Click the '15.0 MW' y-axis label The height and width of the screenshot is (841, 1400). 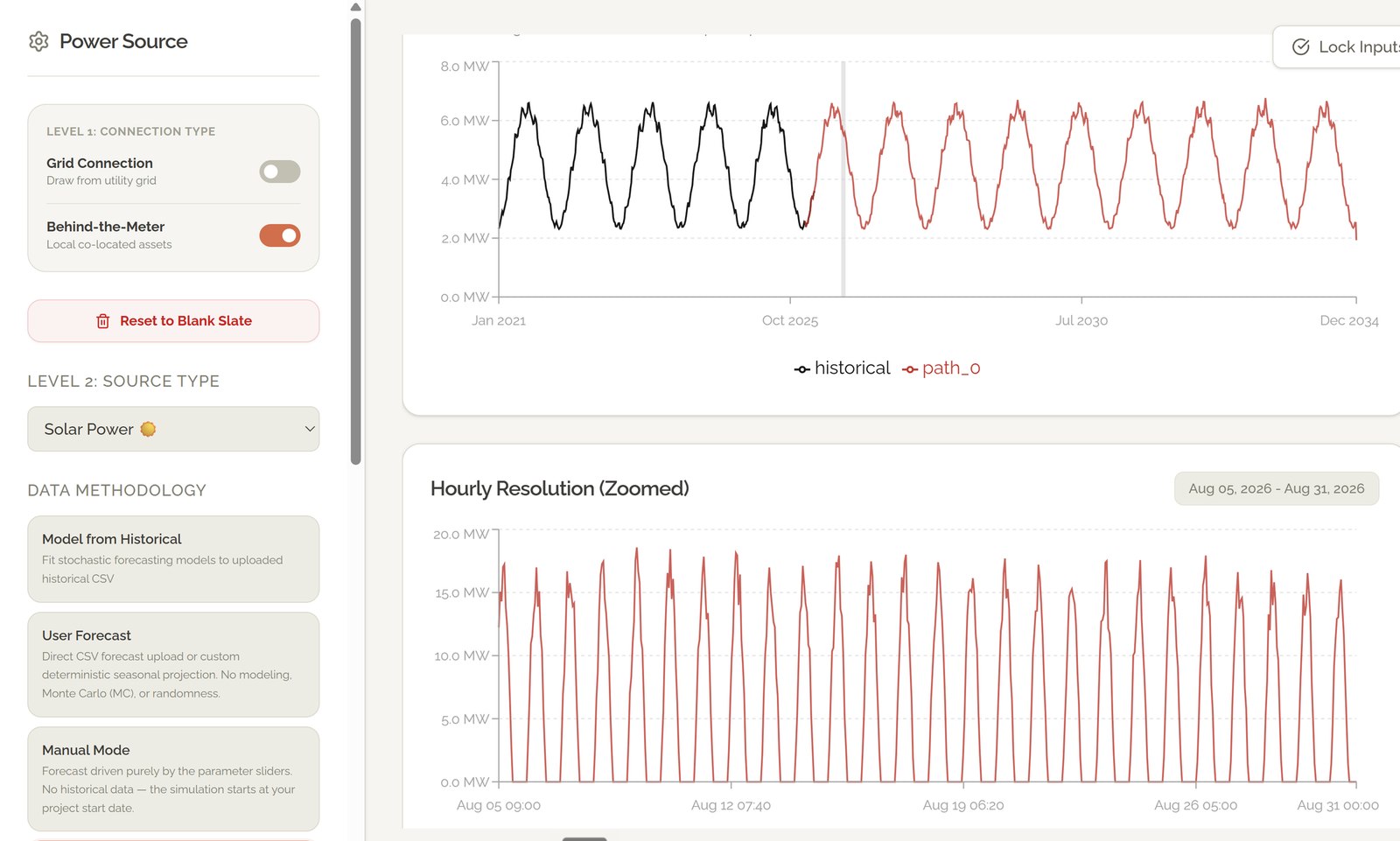462,592
